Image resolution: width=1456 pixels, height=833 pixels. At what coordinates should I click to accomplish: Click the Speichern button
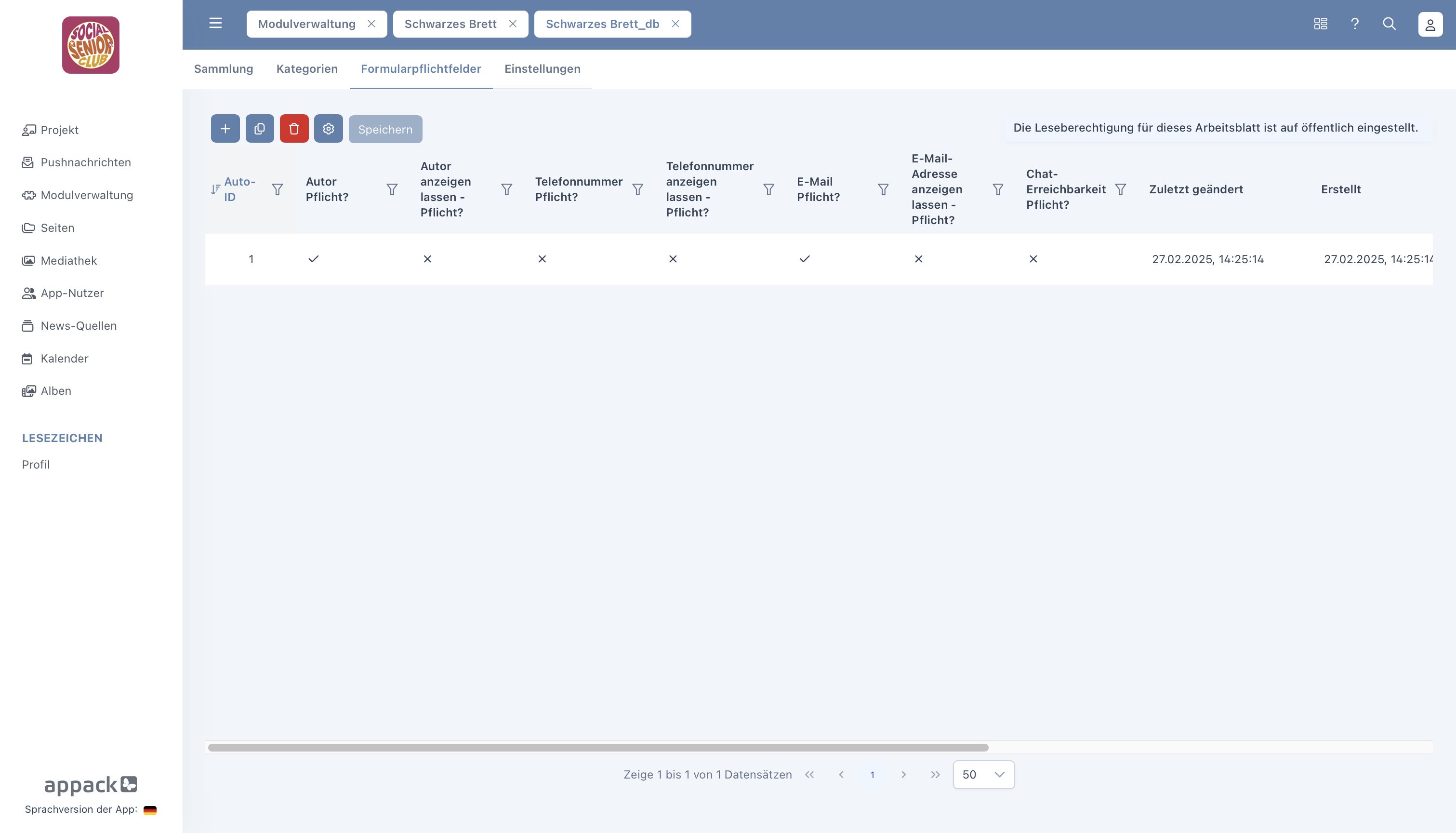tap(385, 129)
